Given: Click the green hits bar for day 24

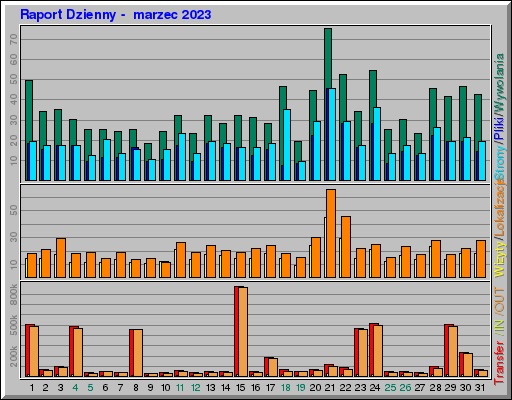Looking at the screenshot, I should (x=373, y=89).
